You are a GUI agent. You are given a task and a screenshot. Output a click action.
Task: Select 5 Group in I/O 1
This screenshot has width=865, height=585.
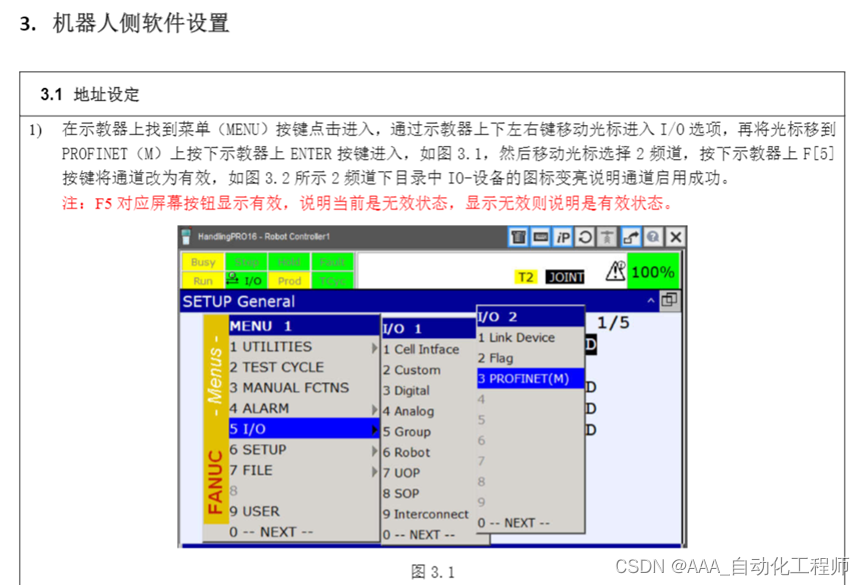coord(429,432)
